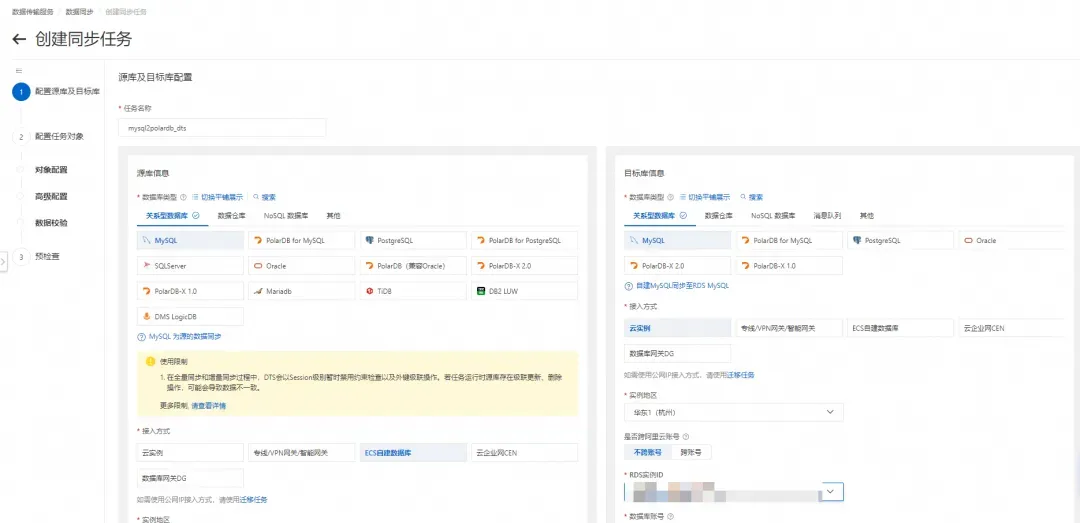Select 云实例 as target 接入方式
The image size is (1080, 523).
tap(678, 328)
